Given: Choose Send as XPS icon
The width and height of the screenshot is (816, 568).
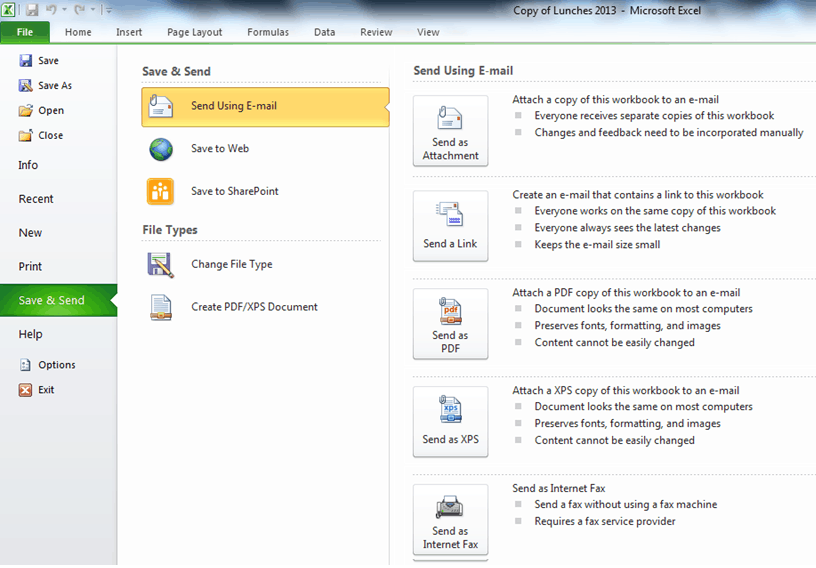Looking at the screenshot, I should [x=450, y=422].
